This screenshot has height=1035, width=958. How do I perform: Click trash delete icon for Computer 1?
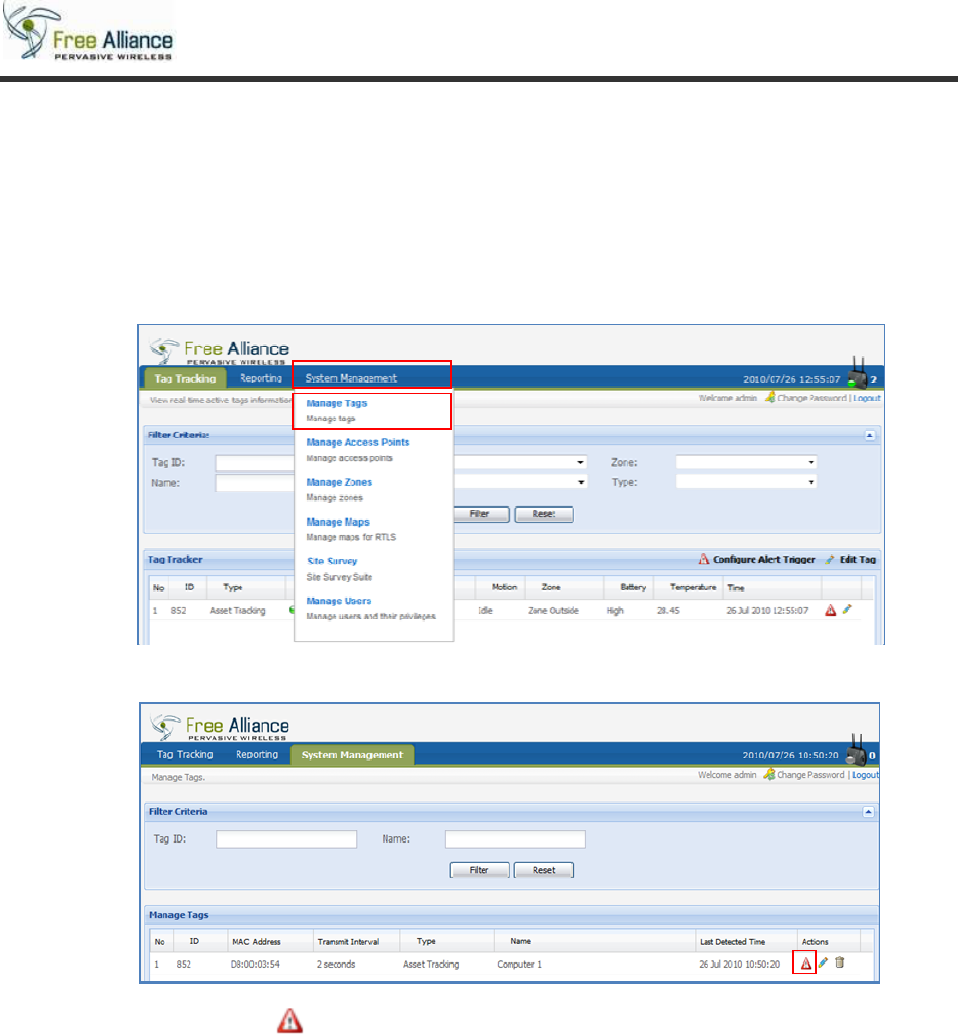point(840,963)
